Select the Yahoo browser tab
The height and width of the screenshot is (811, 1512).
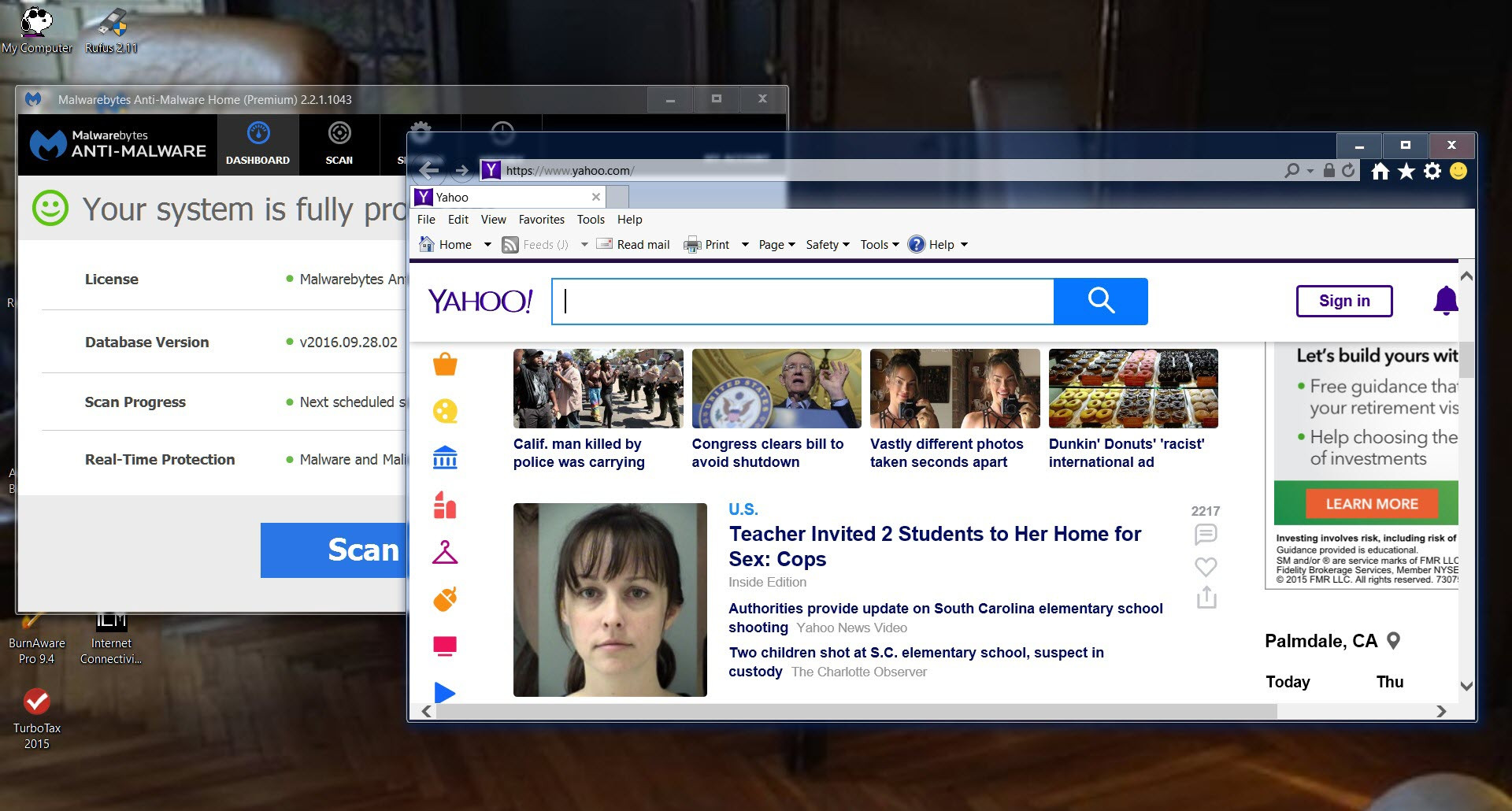[x=508, y=197]
